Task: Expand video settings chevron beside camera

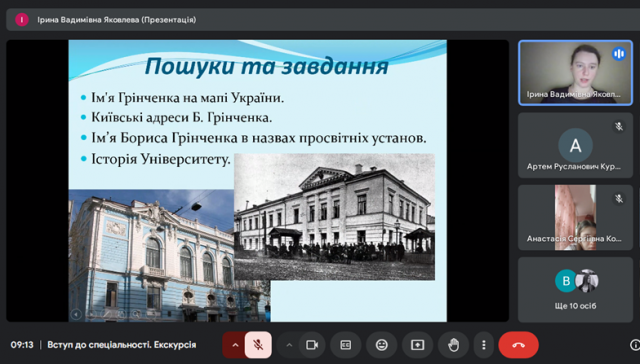Action: [289, 345]
